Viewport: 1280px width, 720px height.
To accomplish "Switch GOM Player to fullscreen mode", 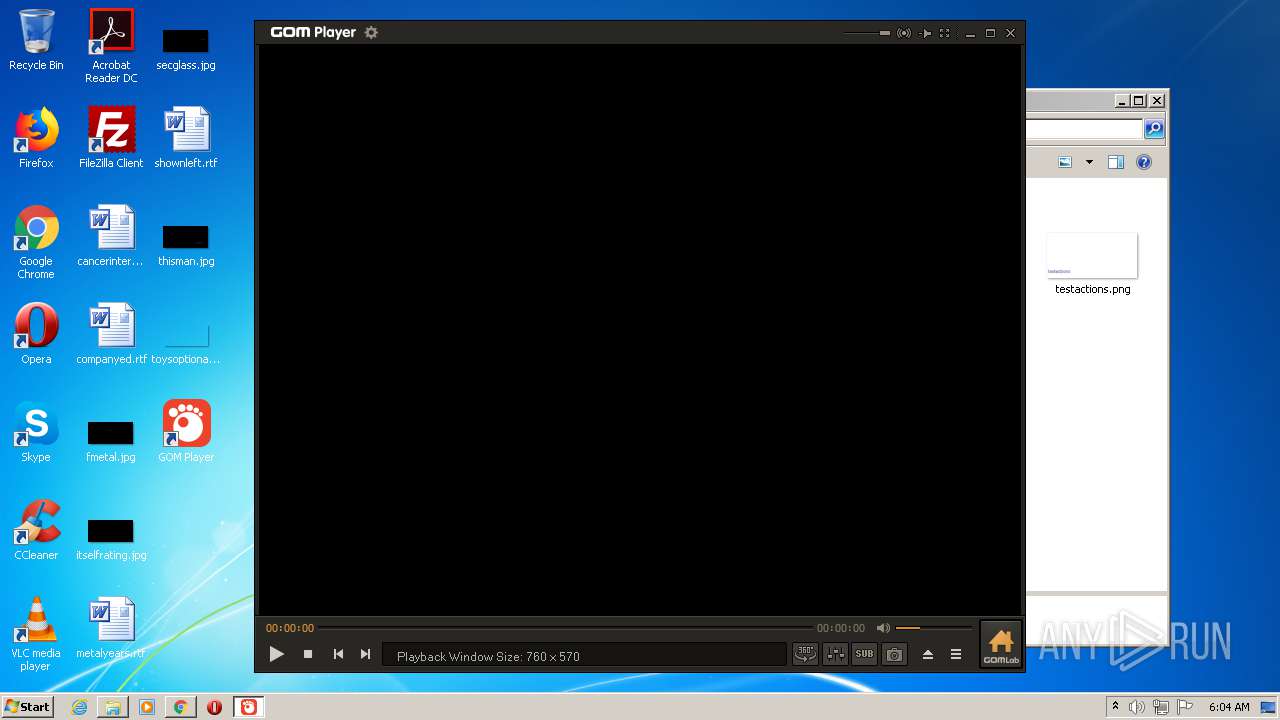I will (x=944, y=33).
